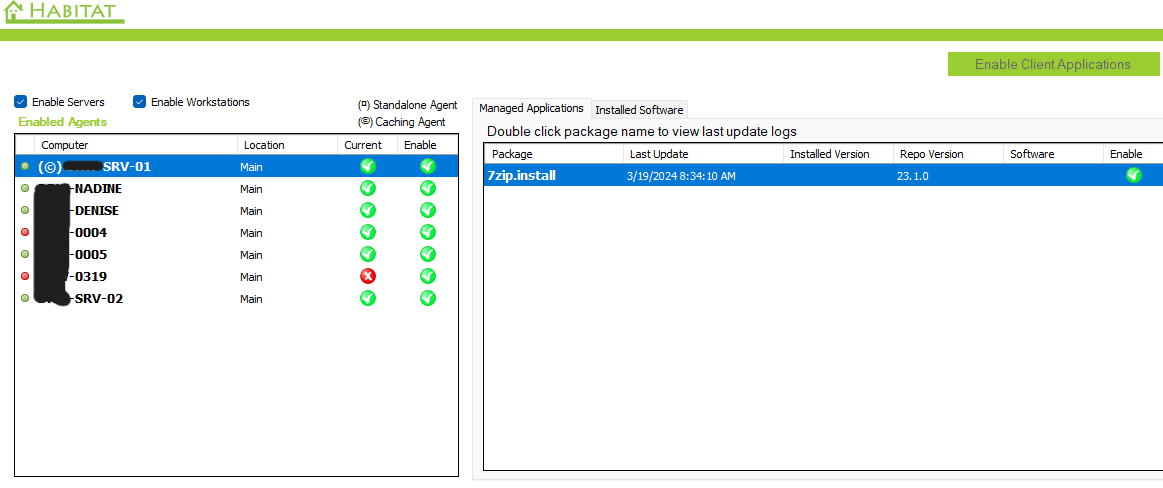The width and height of the screenshot is (1163, 488).
Task: Click Current checkmark icon for 0005 row
Action: pyautogui.click(x=367, y=254)
